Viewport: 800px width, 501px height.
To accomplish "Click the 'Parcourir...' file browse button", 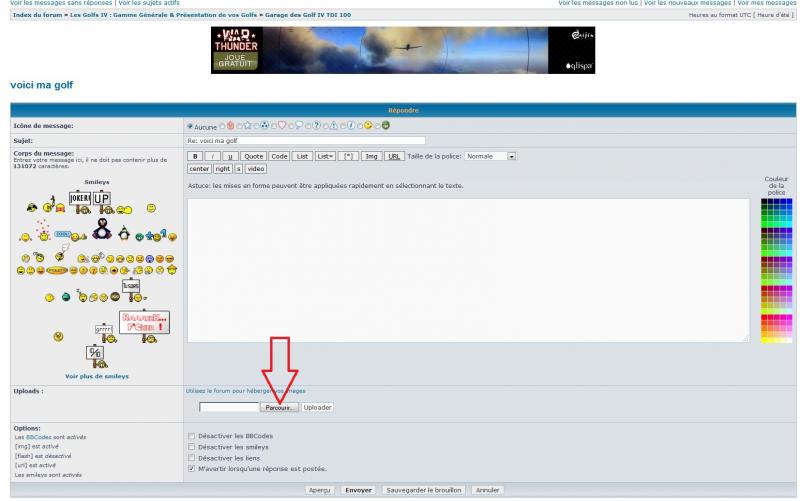I will click(x=279, y=408).
